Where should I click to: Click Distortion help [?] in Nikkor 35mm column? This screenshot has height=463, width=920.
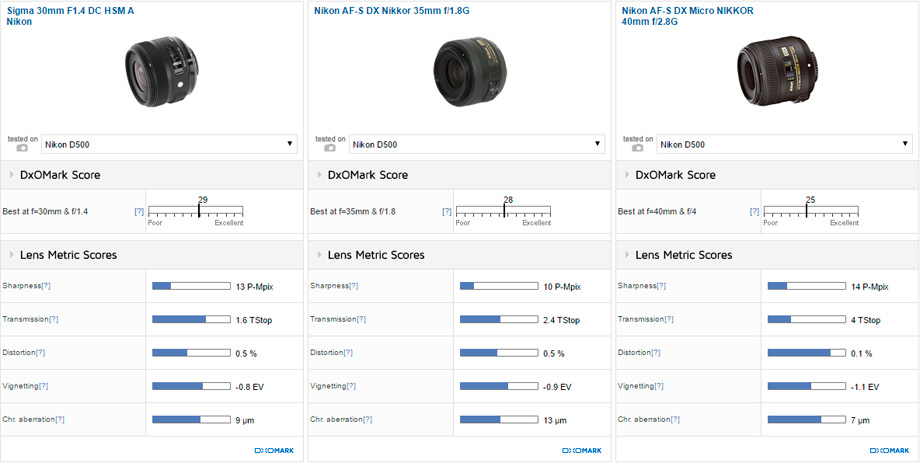tap(349, 353)
